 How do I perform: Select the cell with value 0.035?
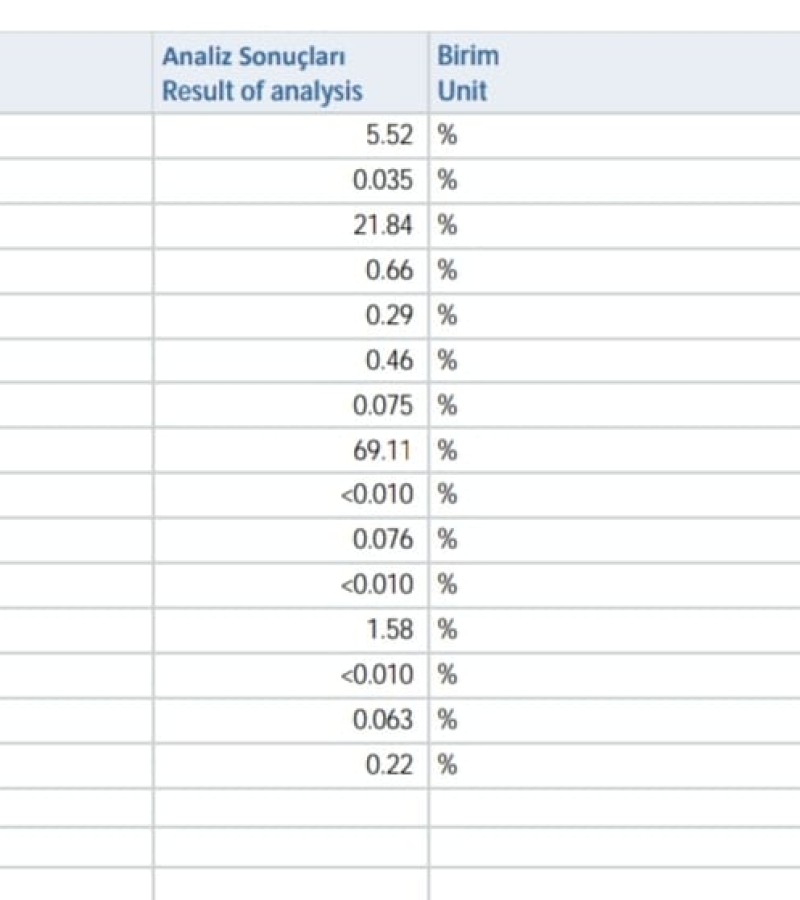(290, 180)
